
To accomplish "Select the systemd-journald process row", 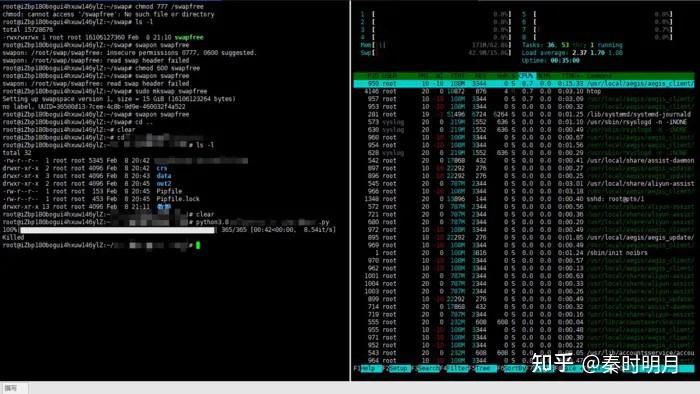I will pos(524,114).
